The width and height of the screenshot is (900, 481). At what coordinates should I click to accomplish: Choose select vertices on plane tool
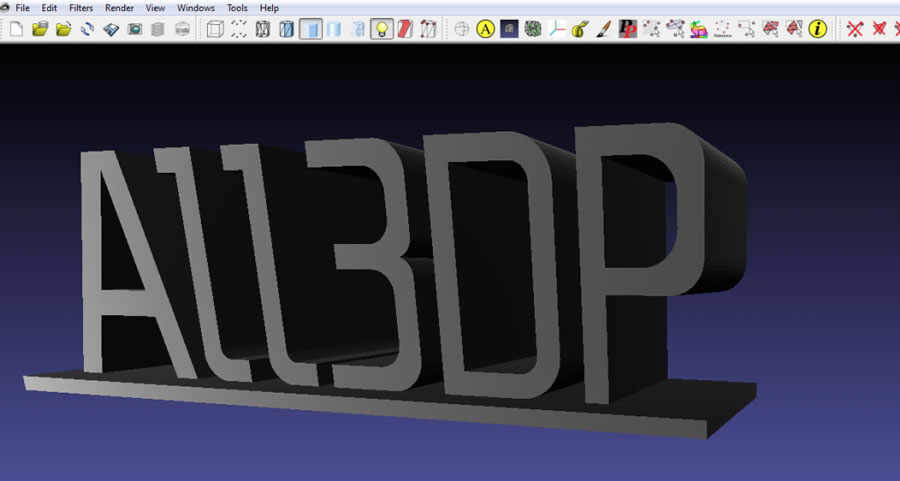675,29
